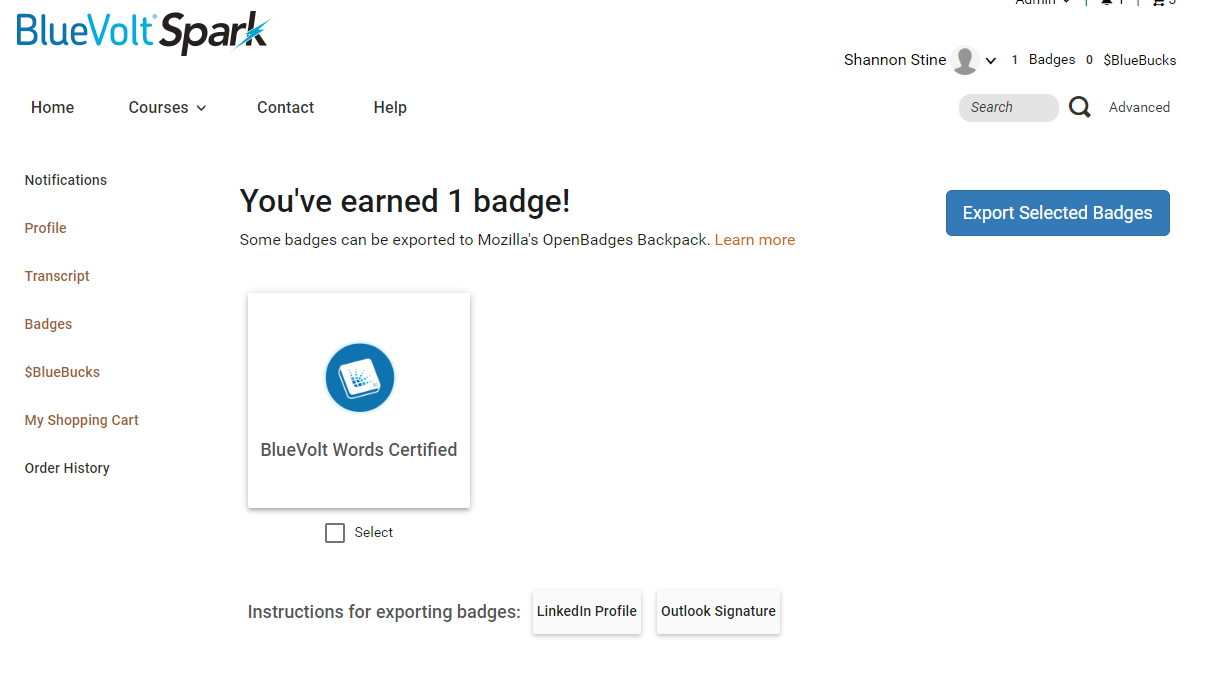The height and width of the screenshot is (699, 1230).
Task: Open the Contact page
Action: (x=286, y=108)
